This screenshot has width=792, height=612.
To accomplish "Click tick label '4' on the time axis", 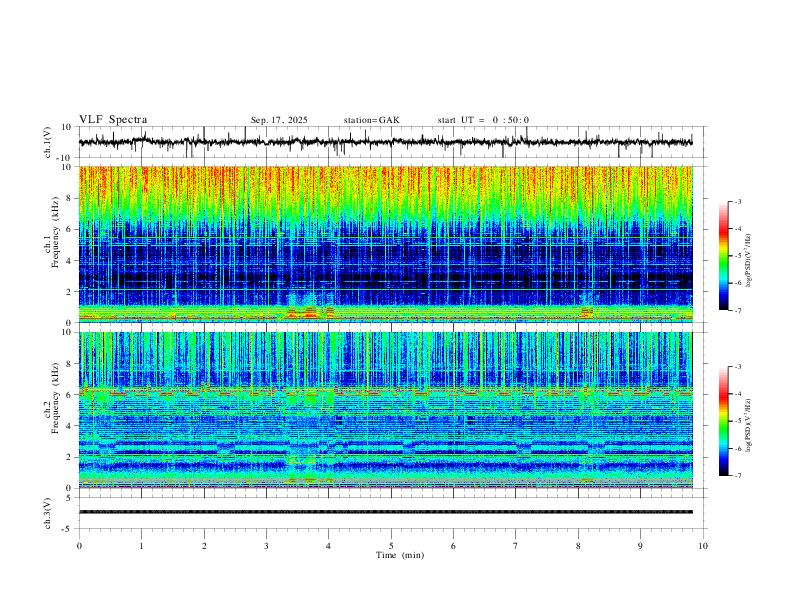I will (x=329, y=546).
